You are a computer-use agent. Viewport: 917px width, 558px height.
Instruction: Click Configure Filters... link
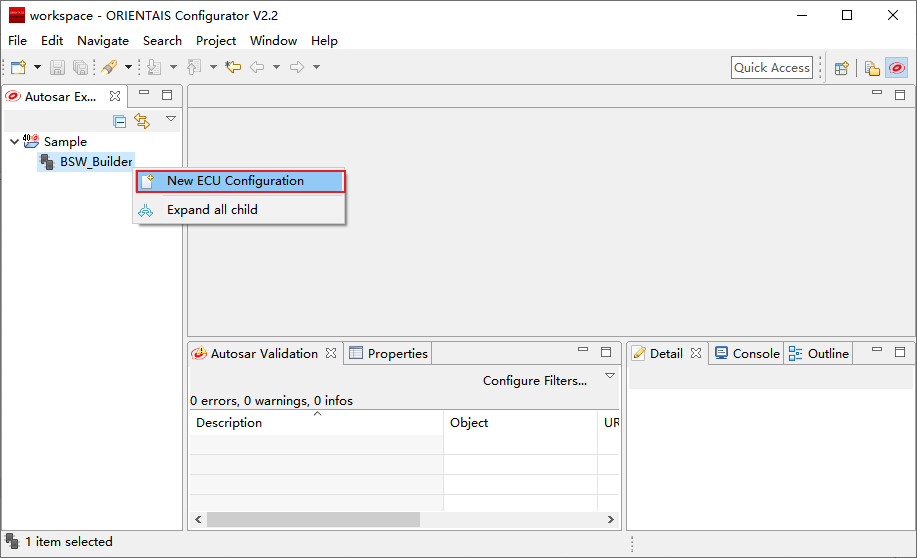coord(535,380)
